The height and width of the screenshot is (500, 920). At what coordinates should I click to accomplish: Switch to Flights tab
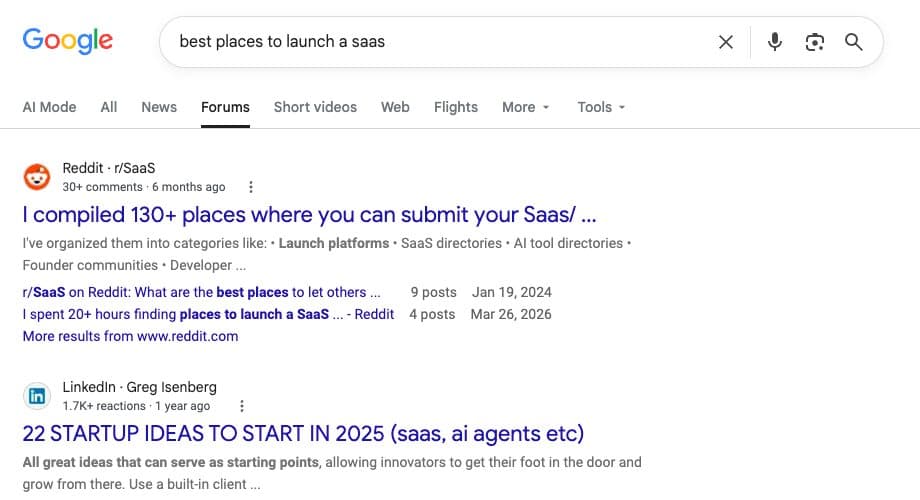coord(456,107)
